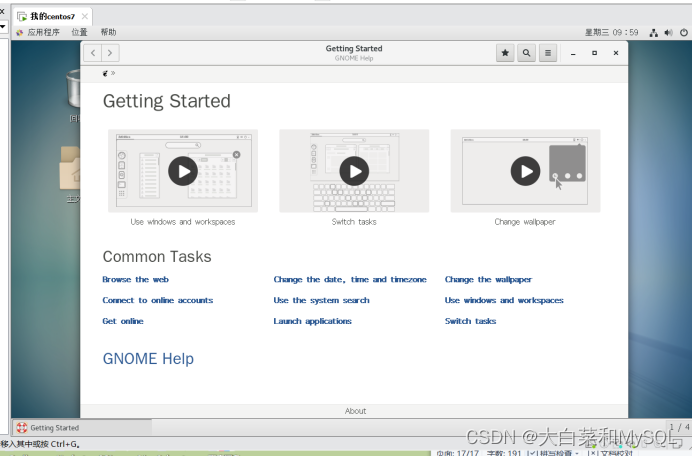Viewport: 692px width, 457px height.
Task: Play the Change wallpaper video
Action: coord(525,171)
